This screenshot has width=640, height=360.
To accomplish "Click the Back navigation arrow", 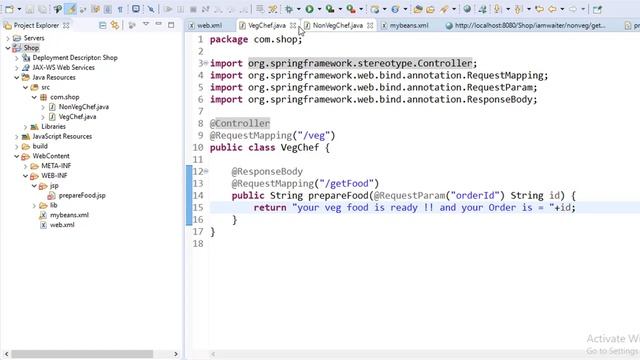I will point(552,9).
